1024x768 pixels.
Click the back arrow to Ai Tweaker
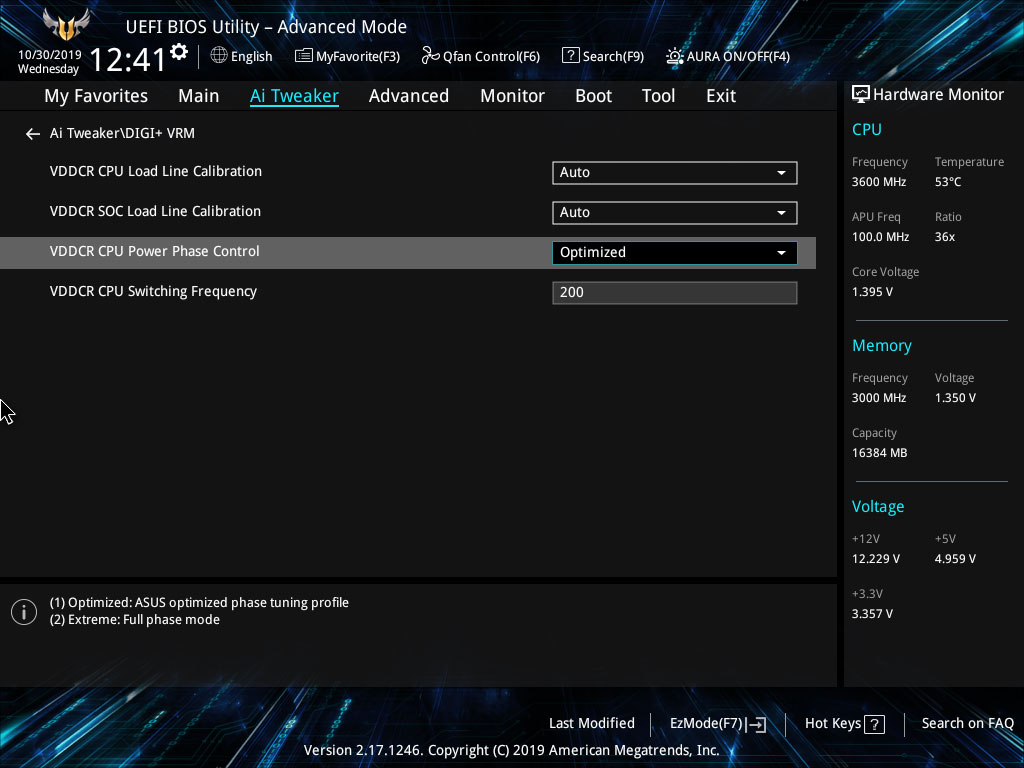(x=33, y=134)
